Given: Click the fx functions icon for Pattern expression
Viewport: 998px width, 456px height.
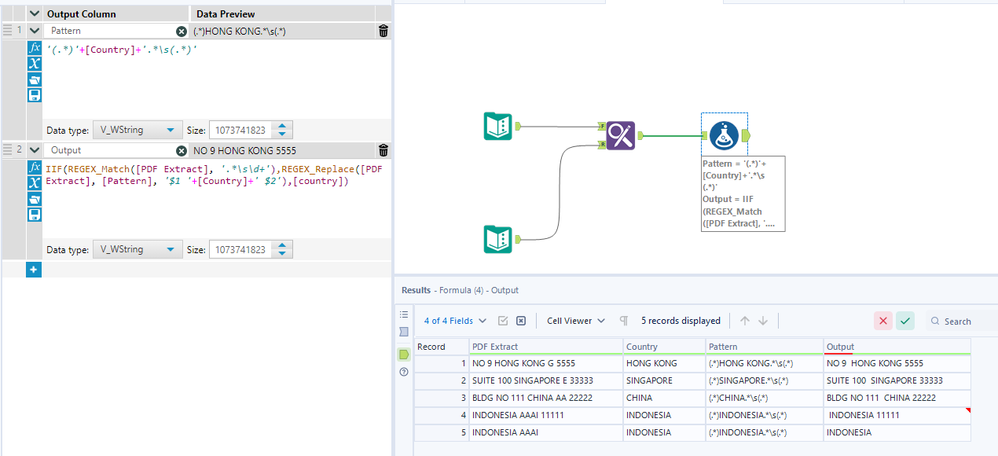Looking at the screenshot, I should tap(34, 48).
